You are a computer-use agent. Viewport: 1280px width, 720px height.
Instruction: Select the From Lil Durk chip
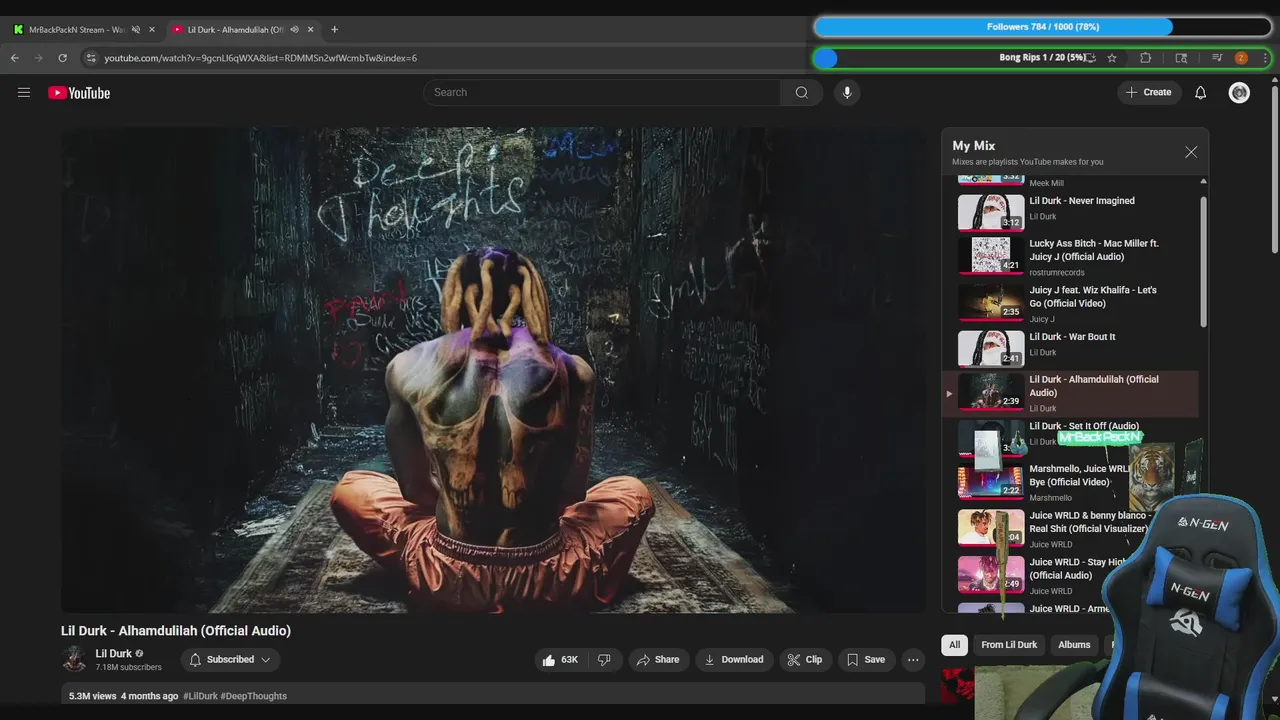1009,645
